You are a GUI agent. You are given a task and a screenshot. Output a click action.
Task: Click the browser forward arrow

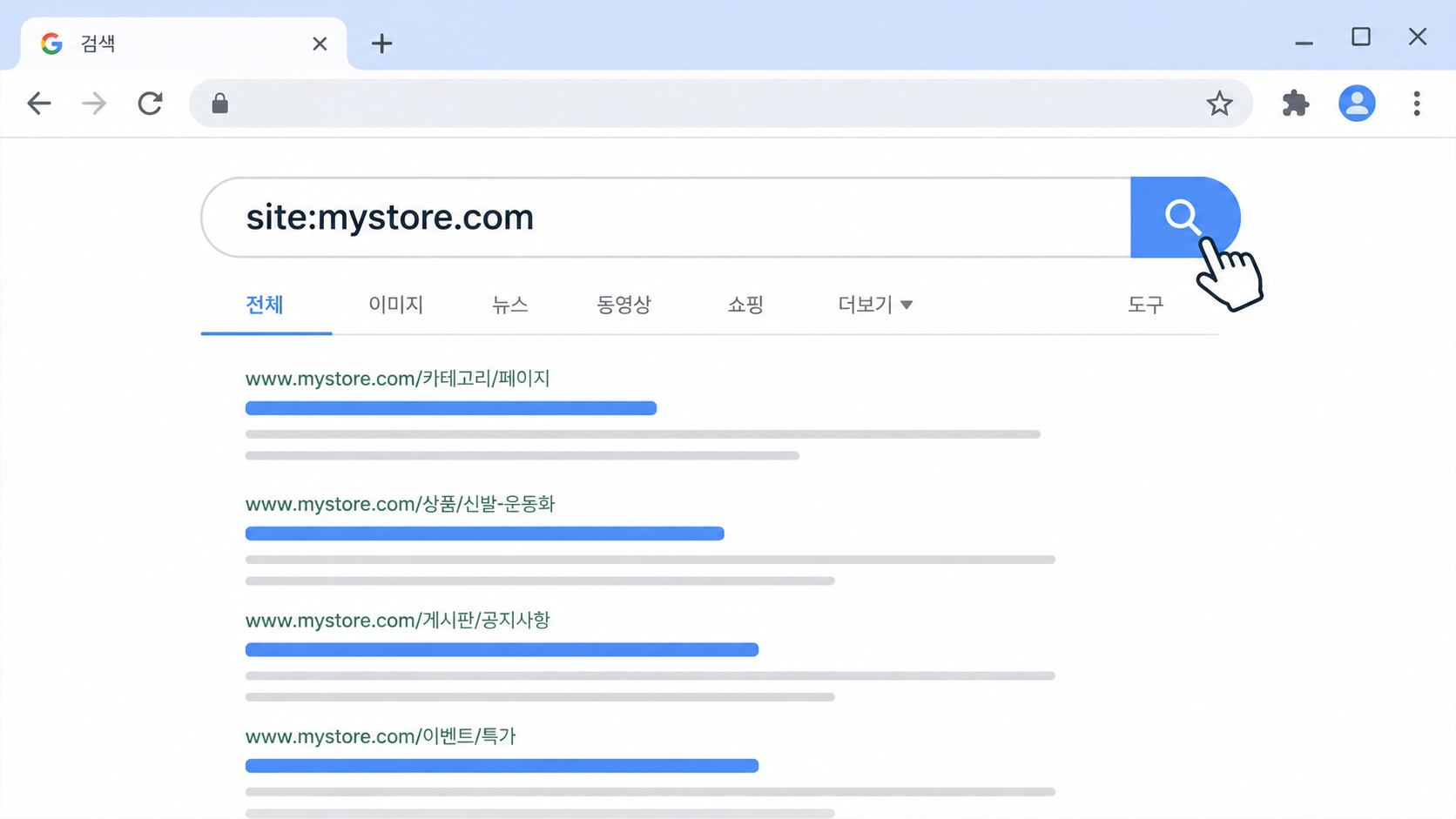pyautogui.click(x=94, y=104)
